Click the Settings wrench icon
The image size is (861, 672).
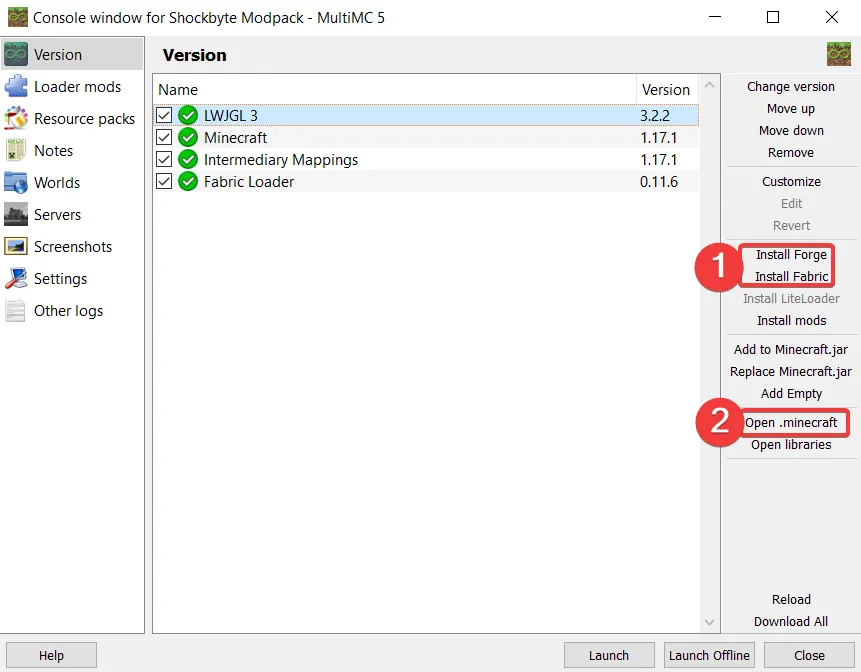click(16, 278)
